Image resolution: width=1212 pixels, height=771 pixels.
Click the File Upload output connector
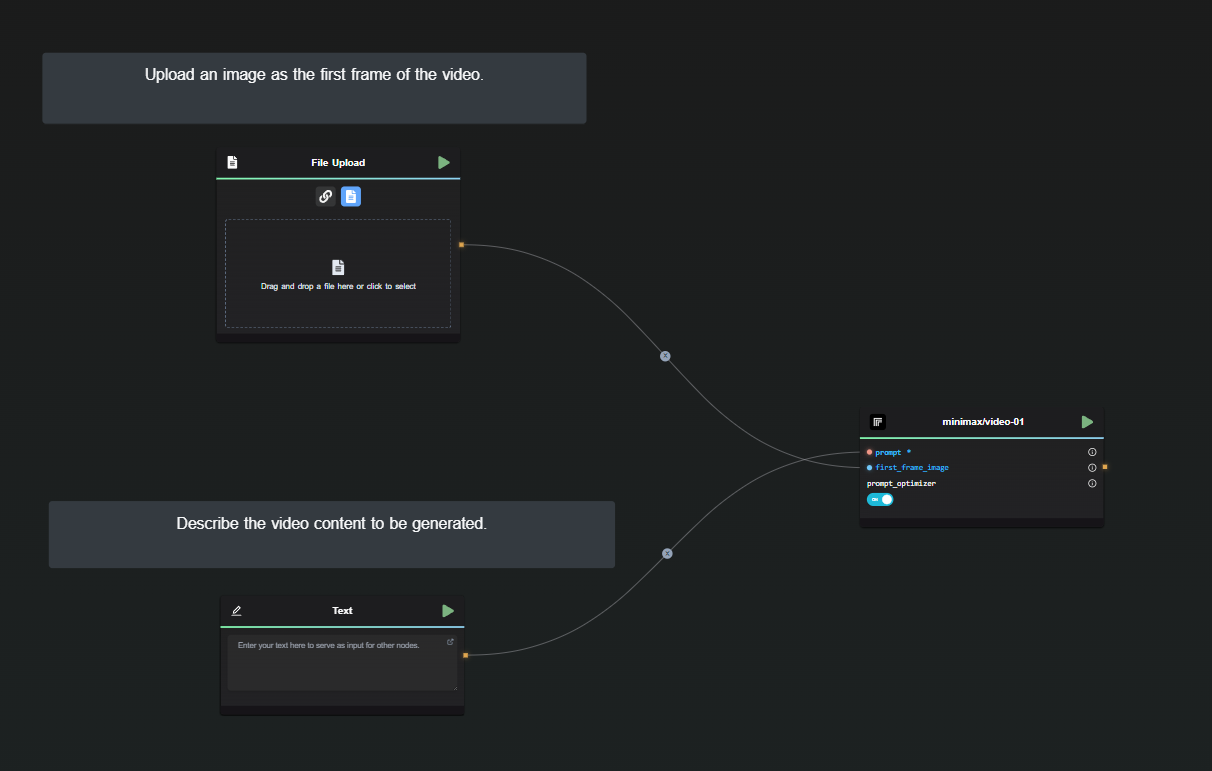(461, 244)
